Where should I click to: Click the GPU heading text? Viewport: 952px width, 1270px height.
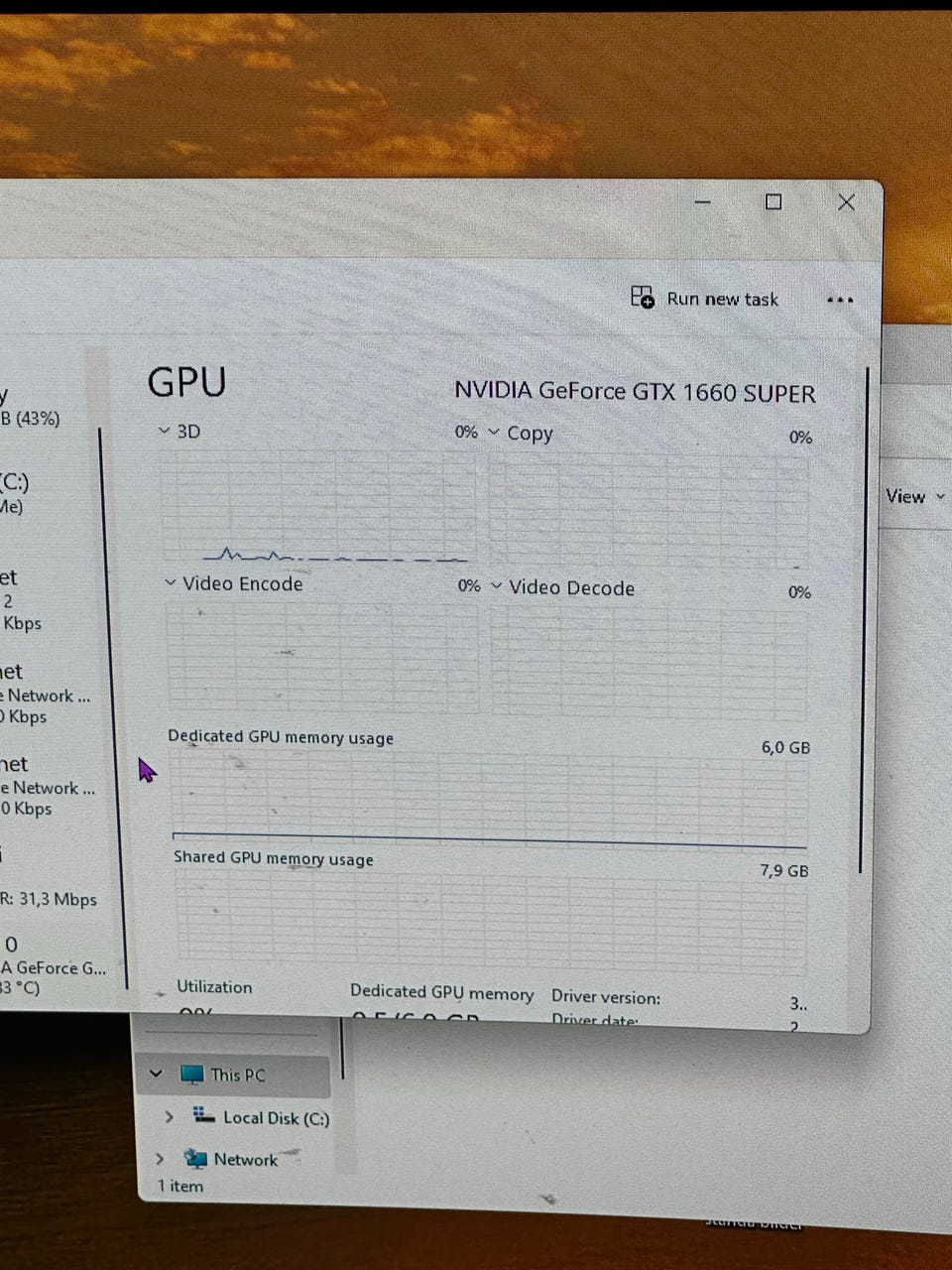tap(186, 382)
